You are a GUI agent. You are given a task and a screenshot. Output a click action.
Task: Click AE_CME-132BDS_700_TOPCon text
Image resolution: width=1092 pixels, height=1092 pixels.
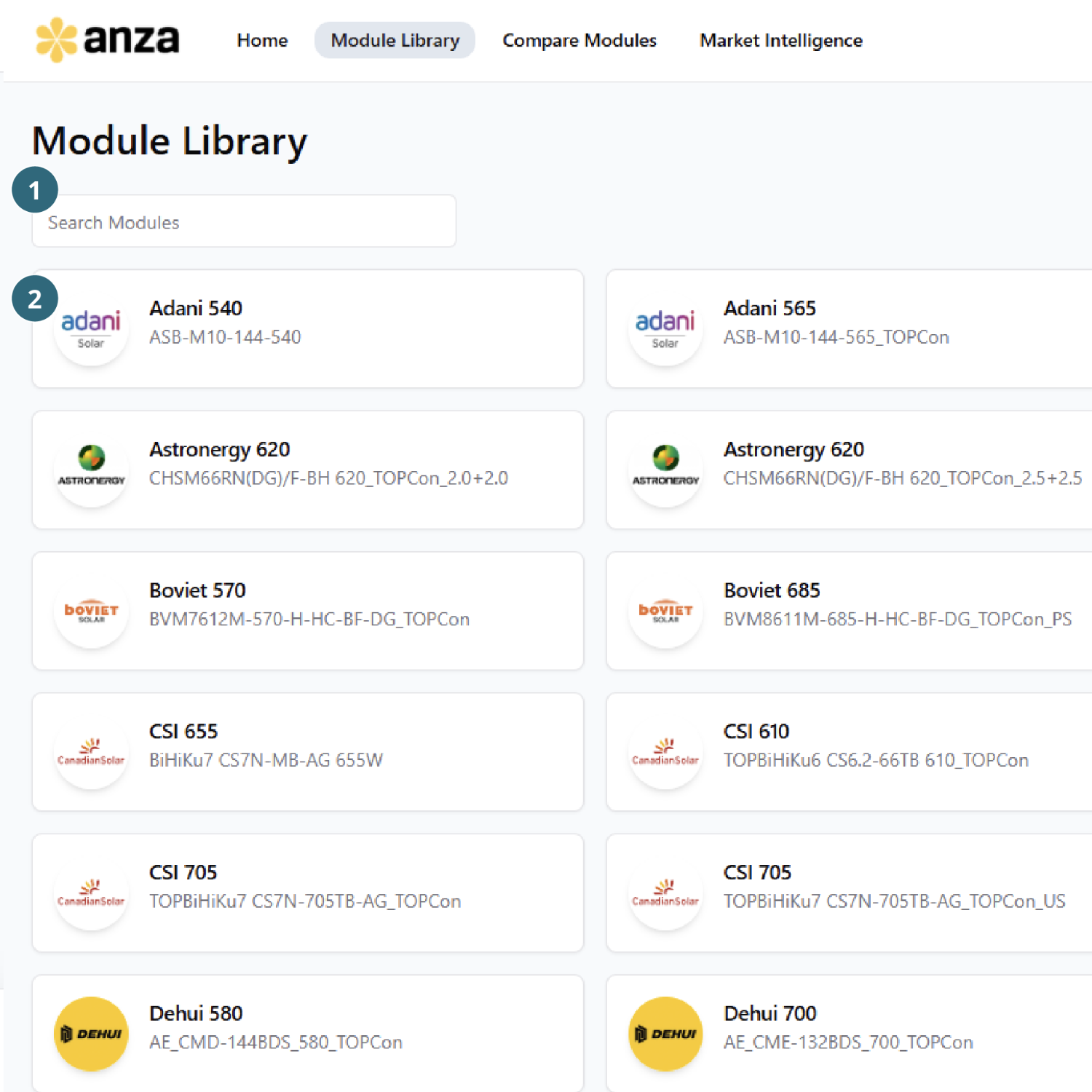848,1042
